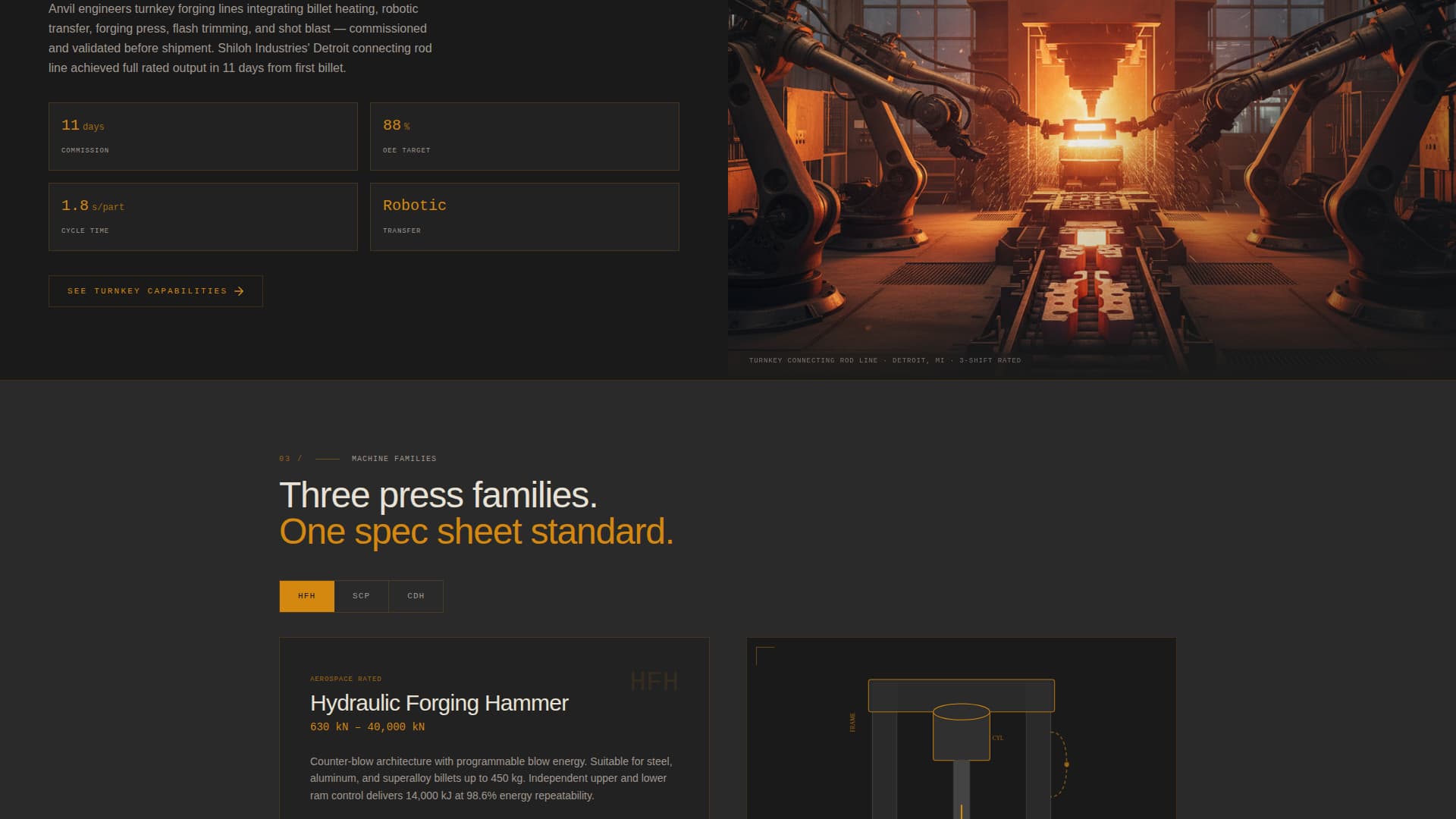Select the 1.8 s/part CYCLE TIME card
This screenshot has height=819, width=1456.
tap(202, 217)
